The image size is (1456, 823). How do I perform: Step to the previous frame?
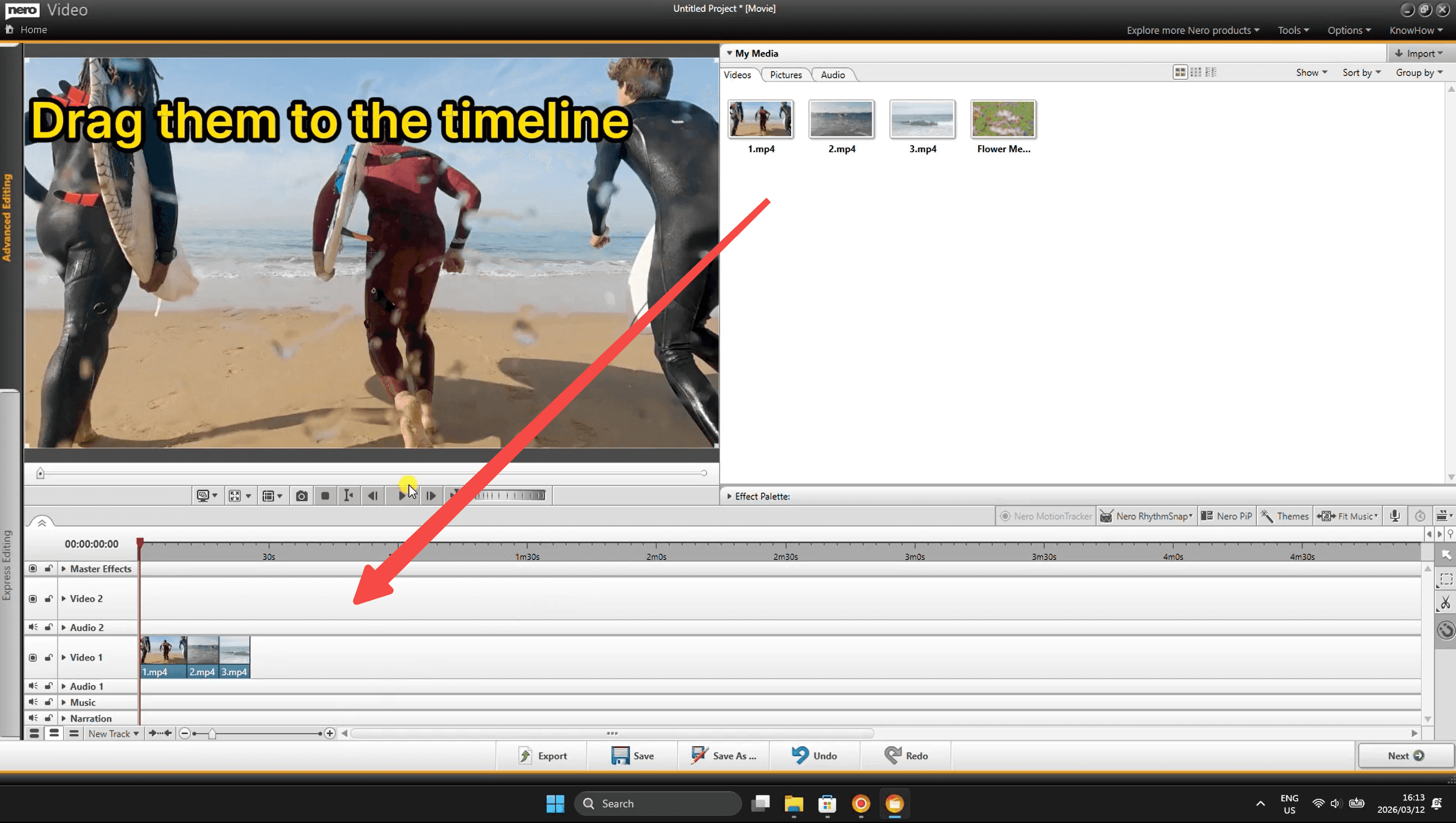[372, 496]
